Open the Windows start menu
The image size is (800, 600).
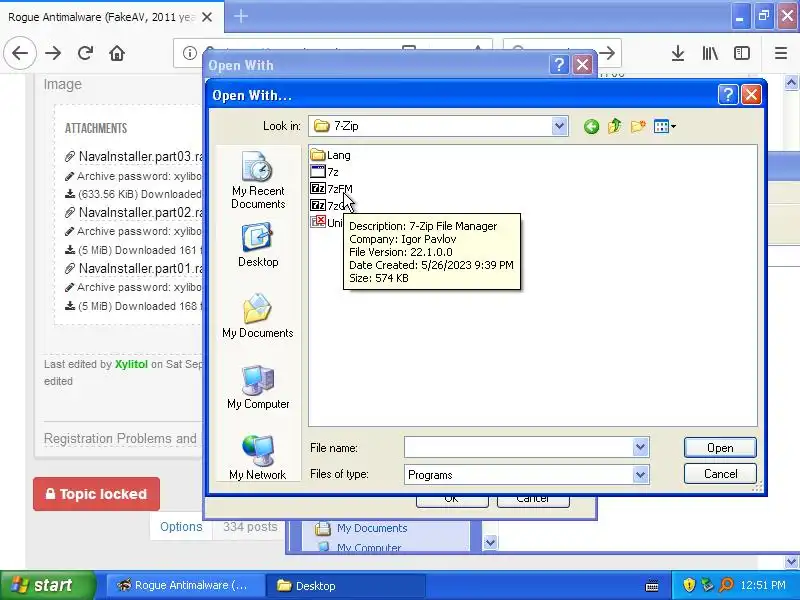click(47, 585)
